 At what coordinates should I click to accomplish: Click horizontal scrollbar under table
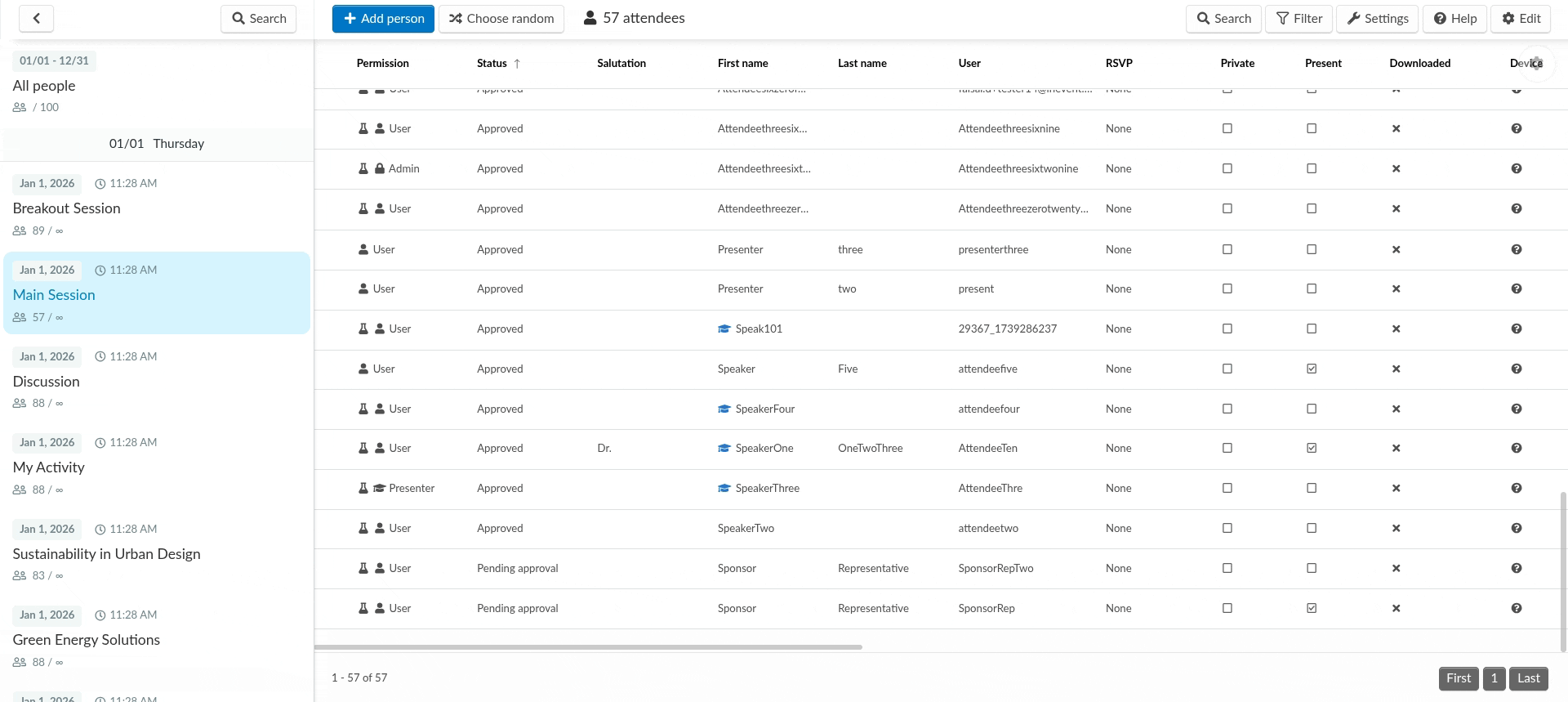pyautogui.click(x=588, y=647)
